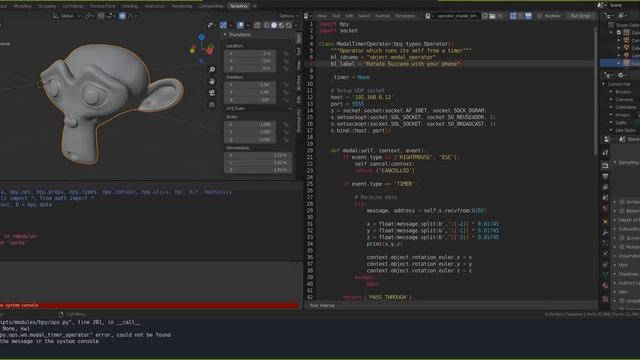Image resolution: width=640 pixels, height=360 pixels.
Task: Switch to the Shading workspace tab
Action: click(130, 6)
